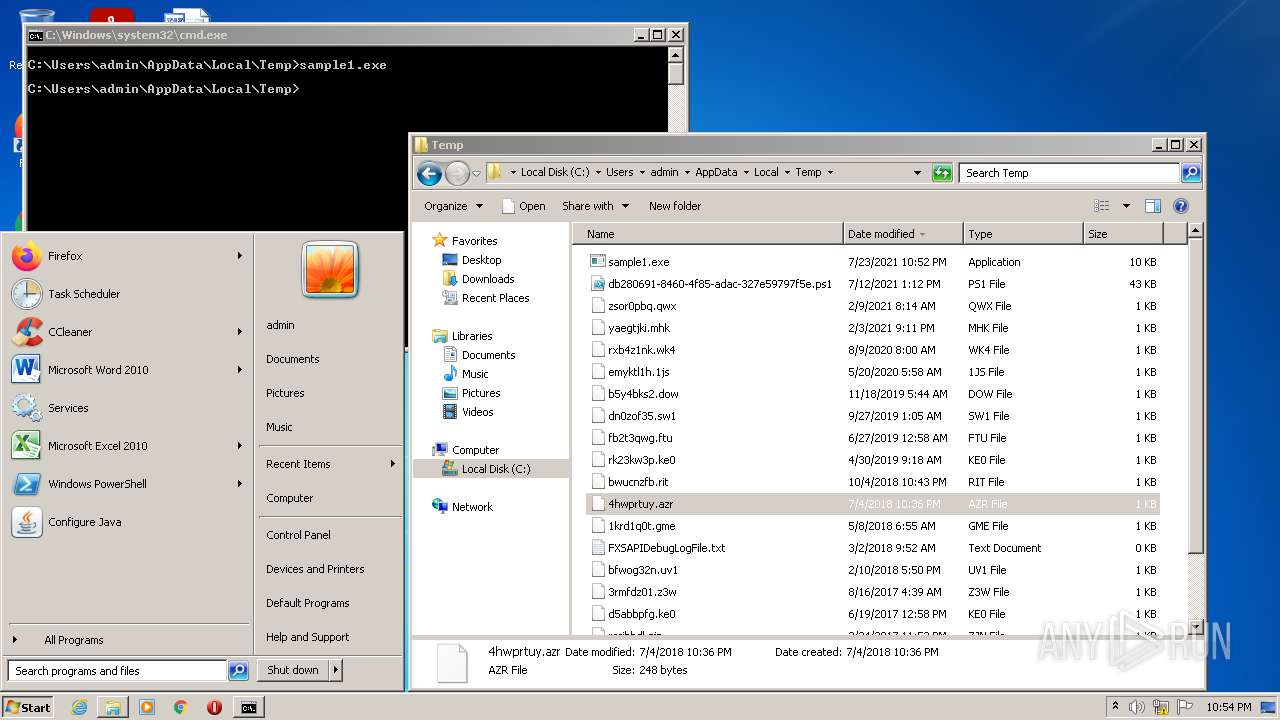Image resolution: width=1280 pixels, height=720 pixels.
Task: Expand the Microsoft Word 2010 jump list arrow
Action: pos(240,370)
